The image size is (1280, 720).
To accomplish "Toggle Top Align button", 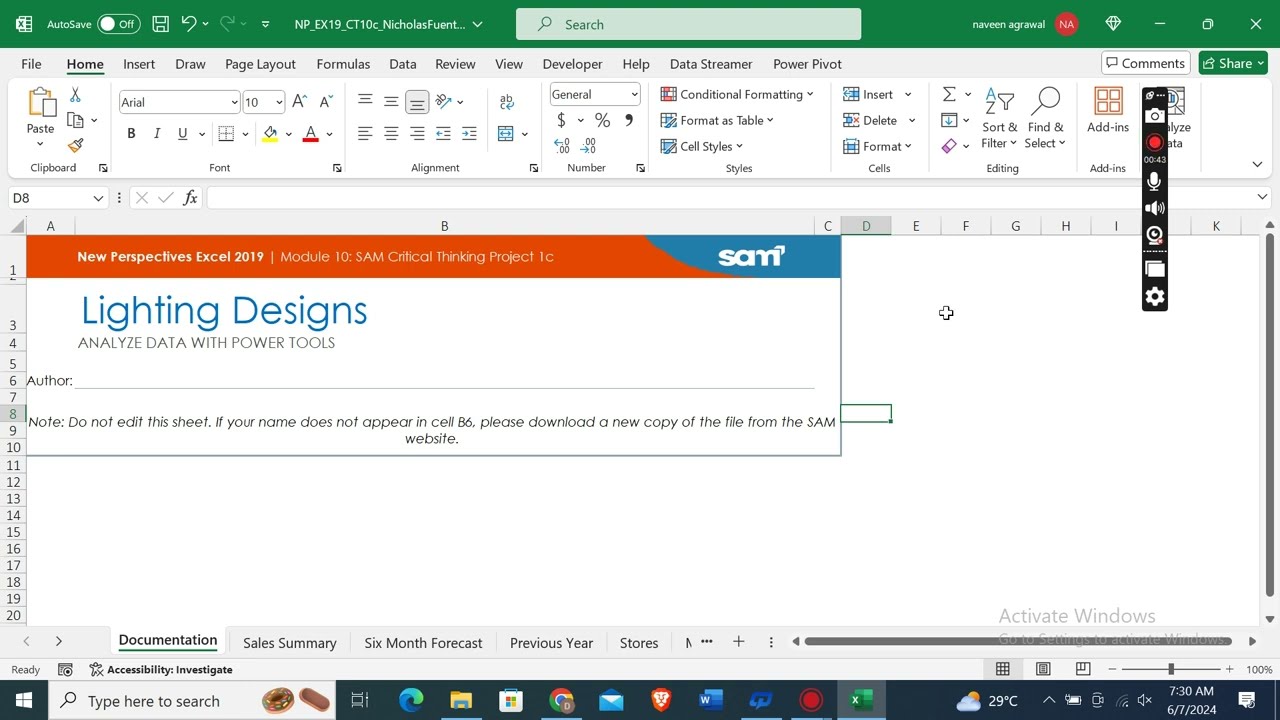I will point(365,102).
